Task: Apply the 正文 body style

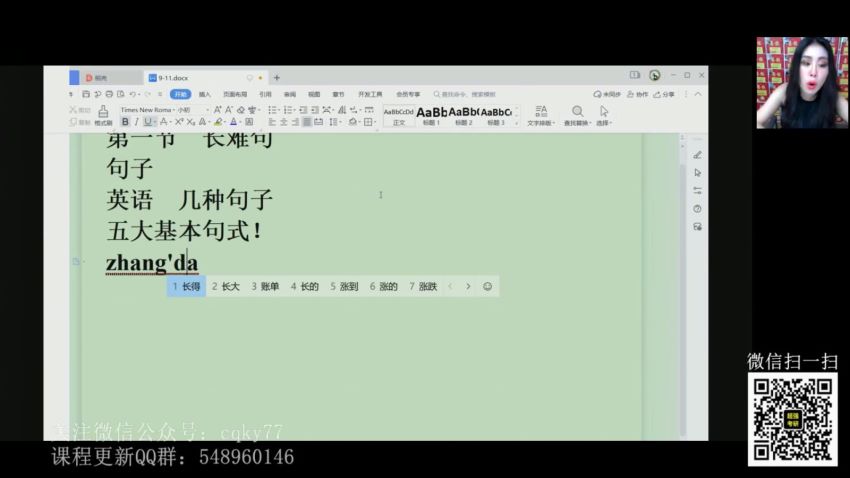Action: click(x=398, y=116)
